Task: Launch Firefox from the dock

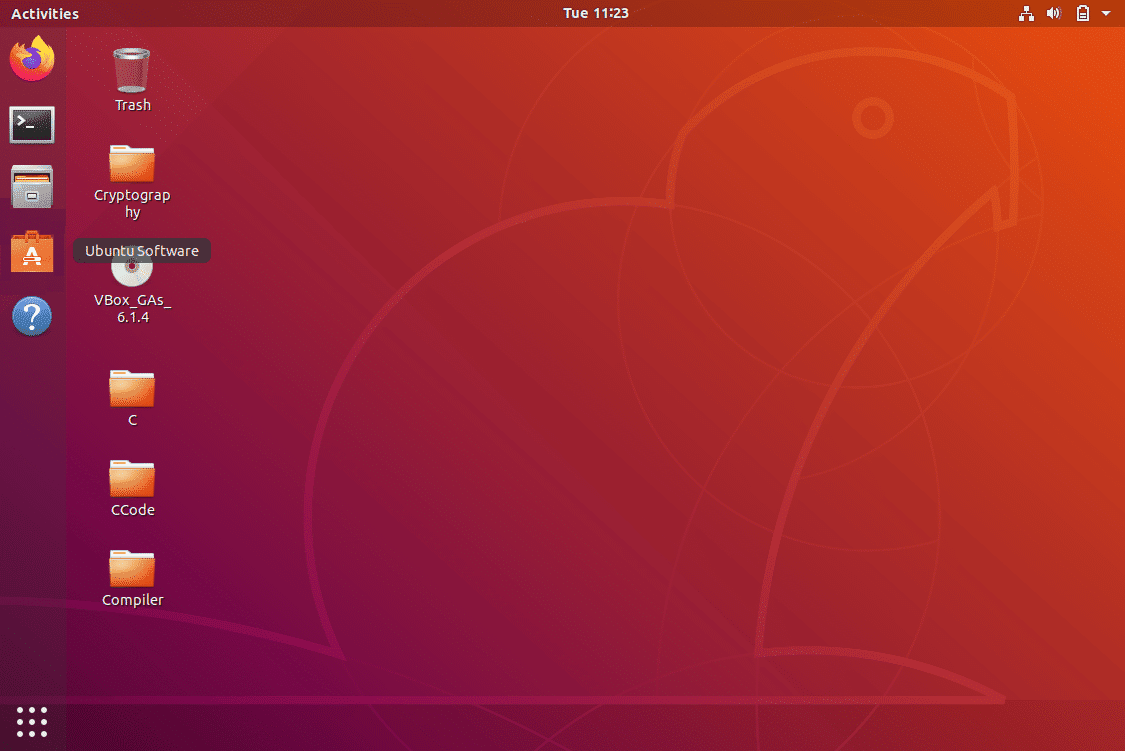Action: click(x=32, y=59)
